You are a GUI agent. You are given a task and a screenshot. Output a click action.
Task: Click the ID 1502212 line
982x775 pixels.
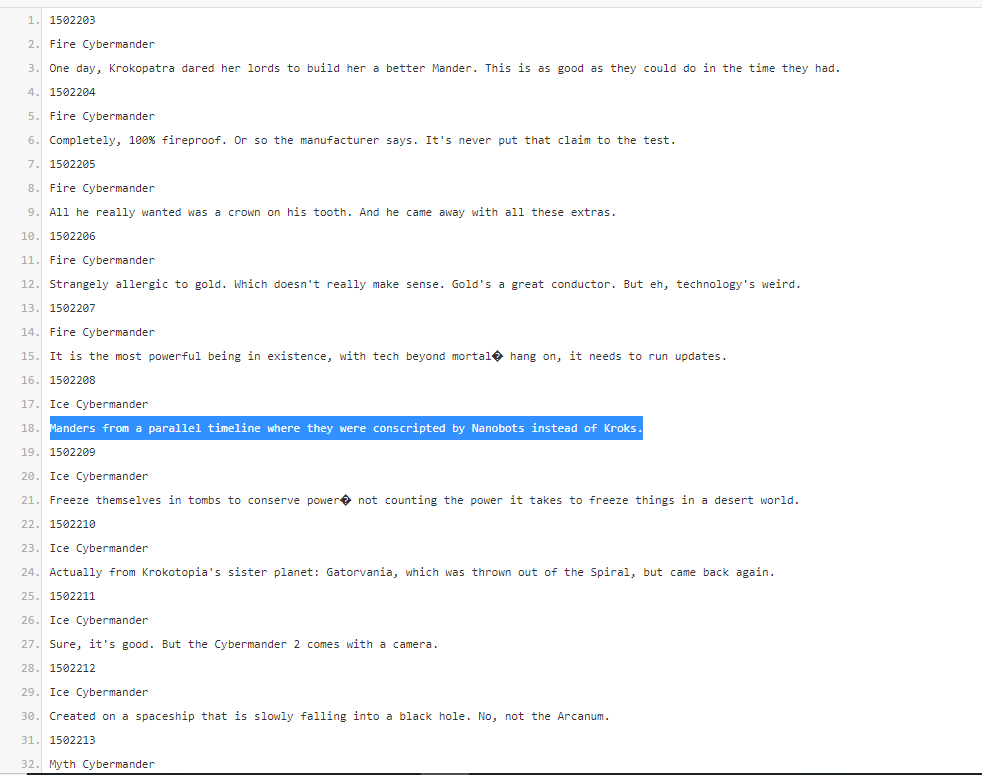[73, 668]
